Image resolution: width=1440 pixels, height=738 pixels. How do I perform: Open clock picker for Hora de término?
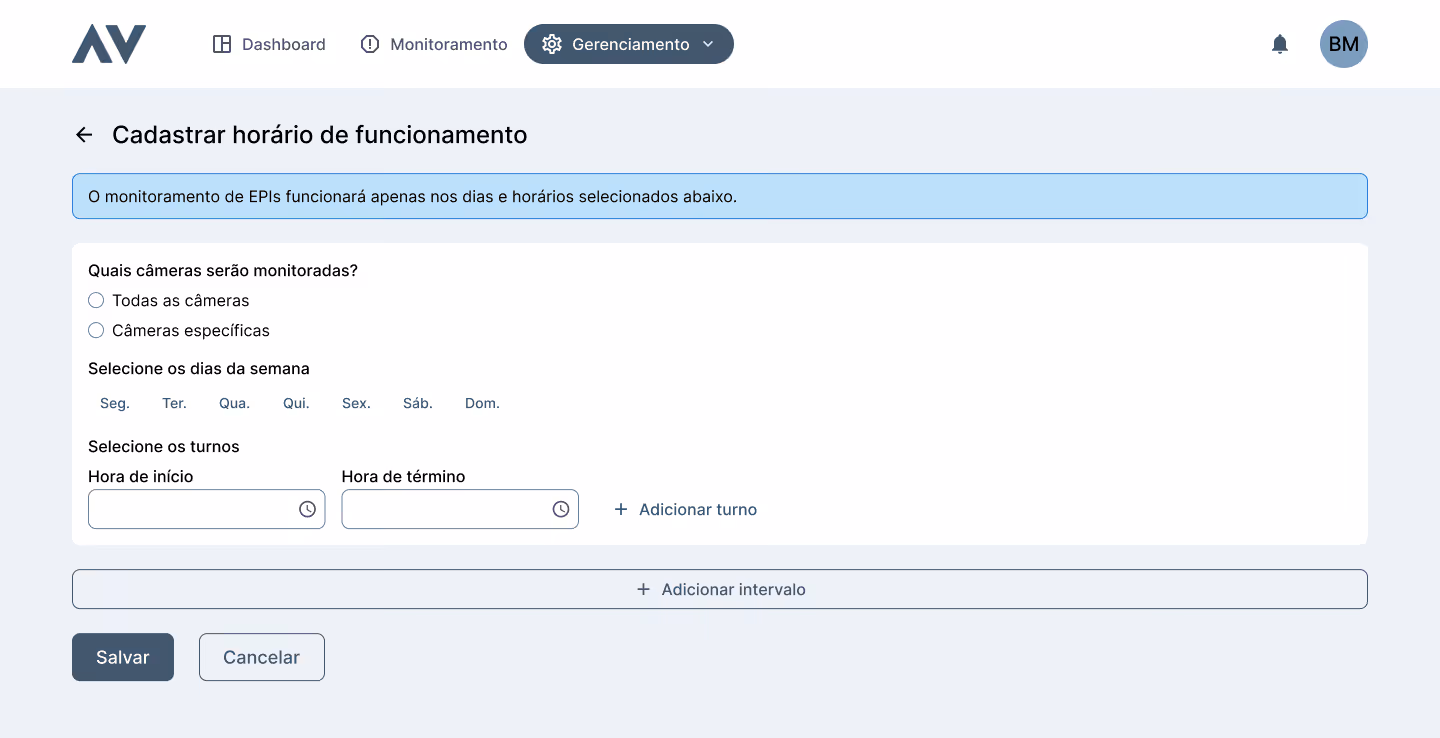pyautogui.click(x=561, y=509)
